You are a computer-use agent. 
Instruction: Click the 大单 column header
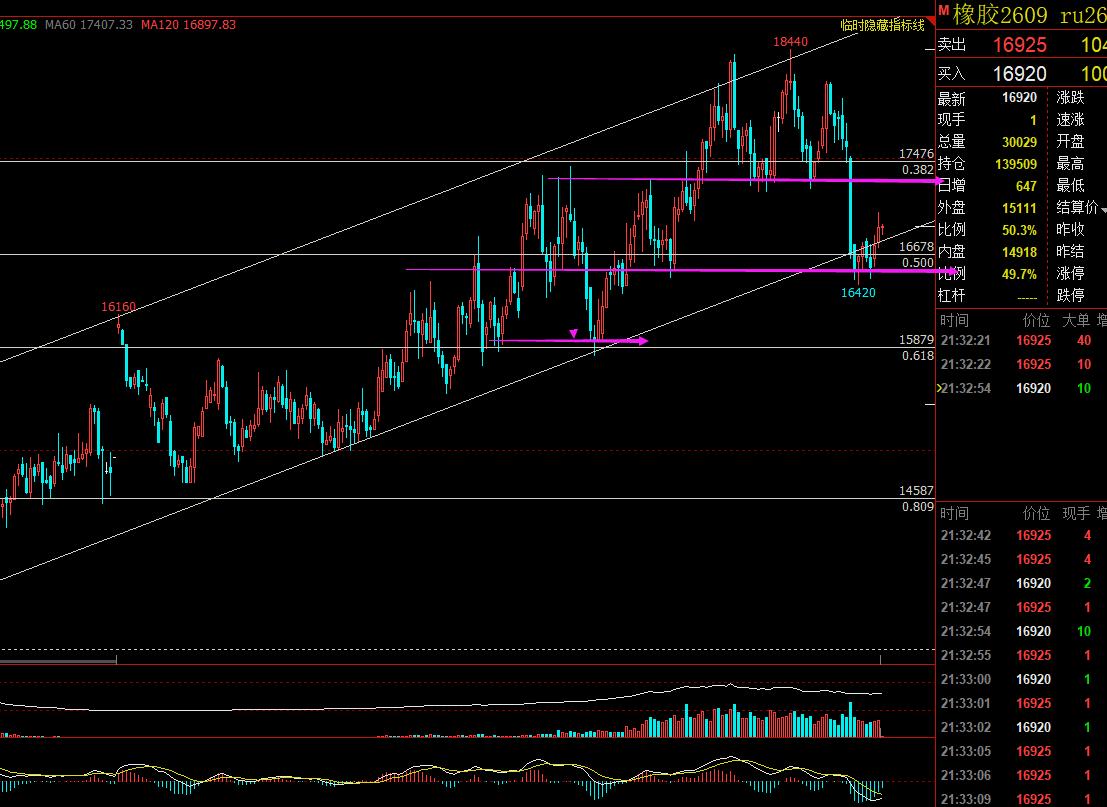click(x=1076, y=321)
